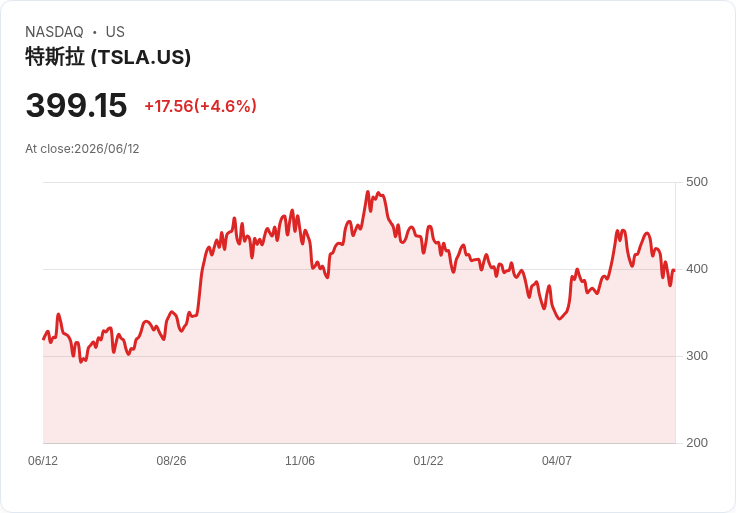736x513 pixels.
Task: Click the 399.15 closing price
Action: tap(76, 105)
